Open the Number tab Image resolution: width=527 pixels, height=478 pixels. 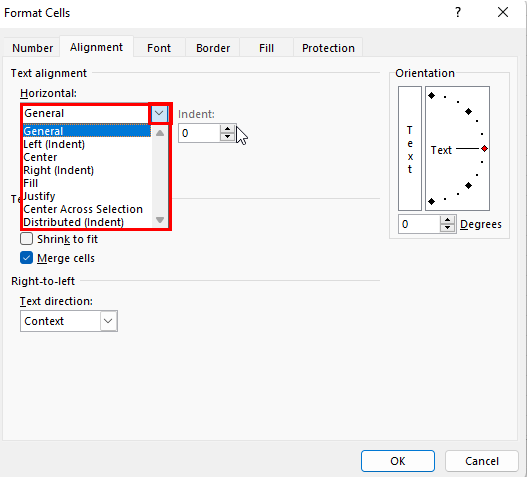tap(32, 48)
